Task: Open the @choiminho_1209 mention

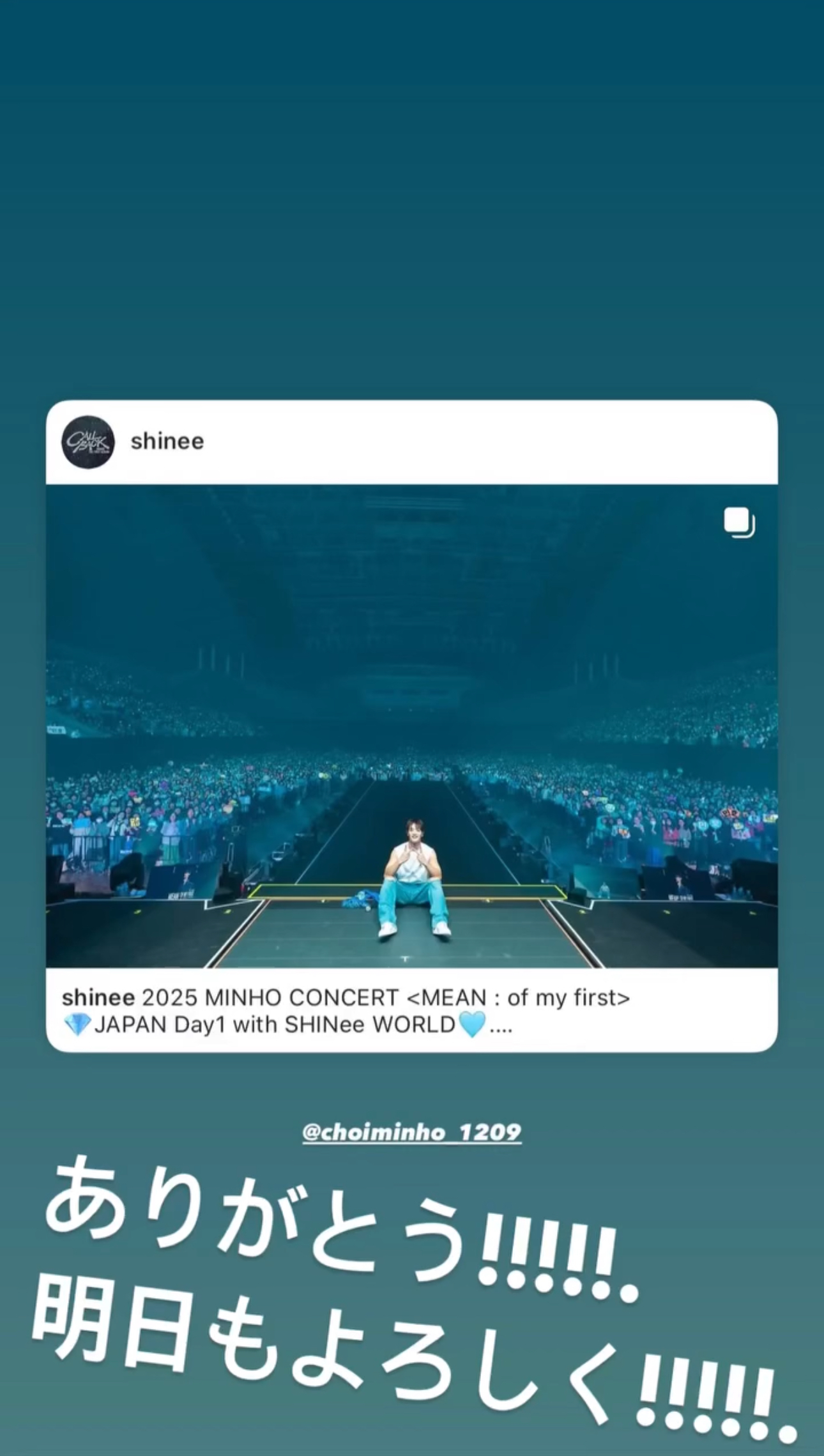Action: pyautogui.click(x=412, y=1132)
